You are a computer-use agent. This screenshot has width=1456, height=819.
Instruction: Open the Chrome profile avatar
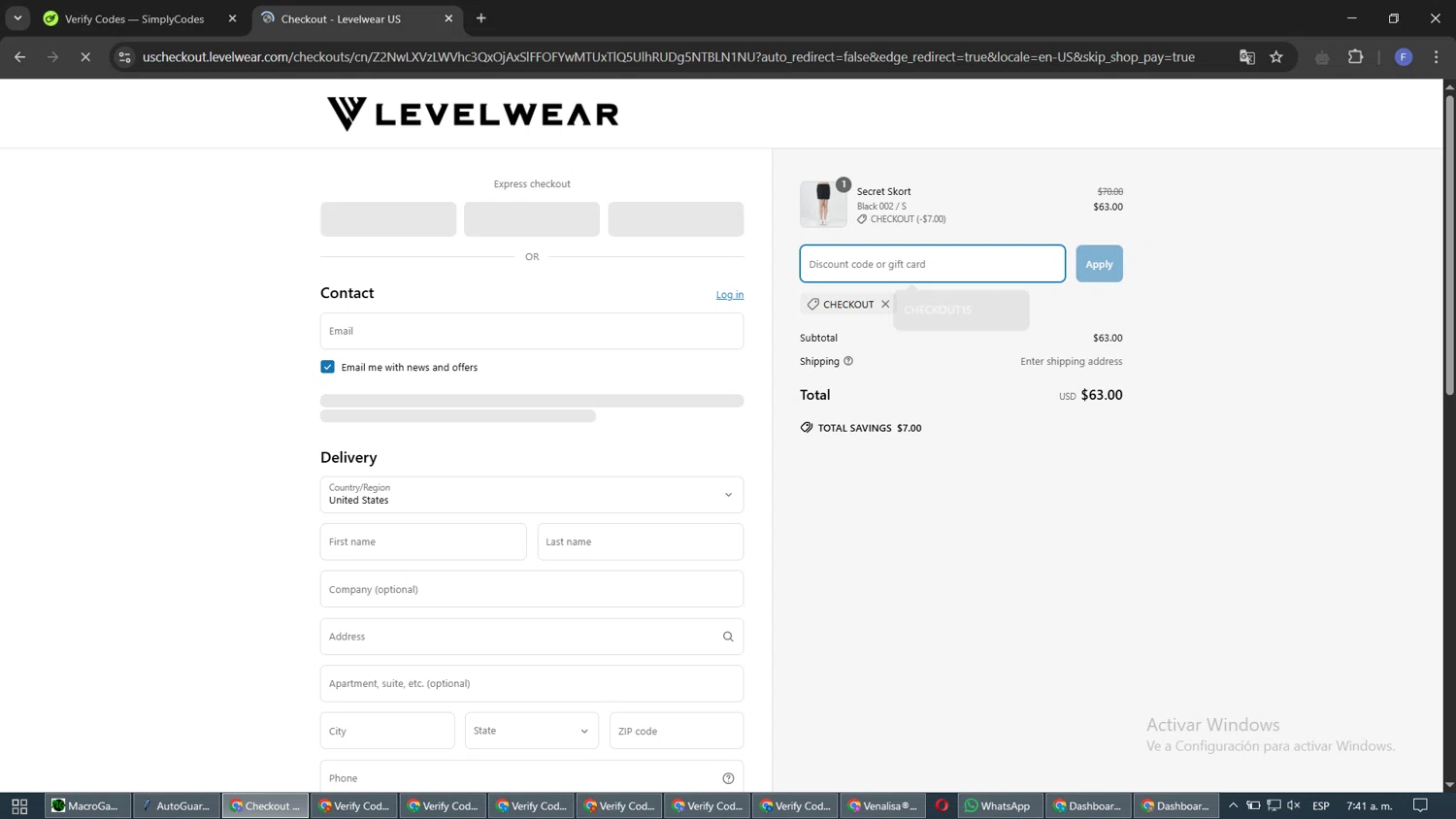(x=1404, y=57)
